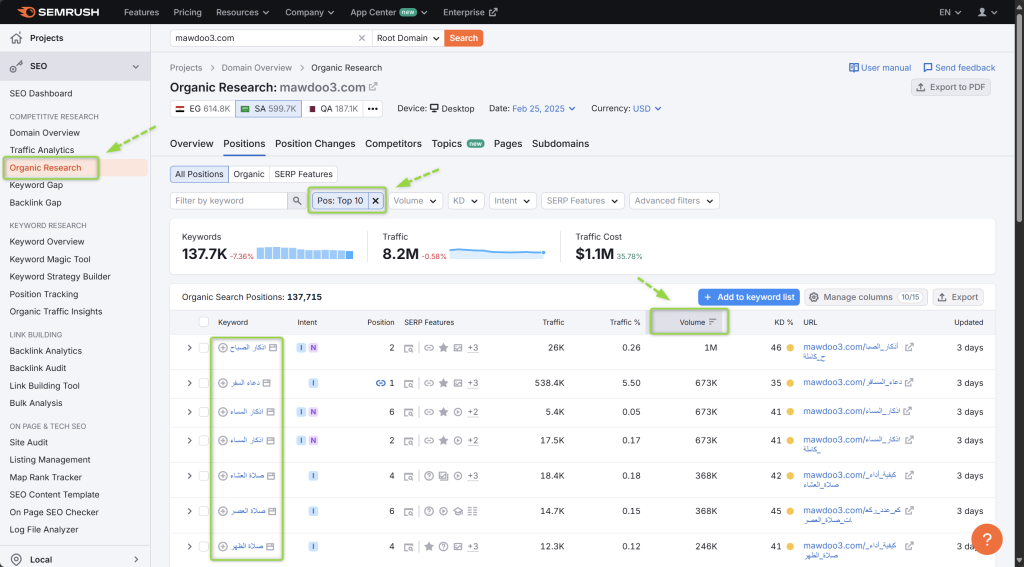Image resolution: width=1024 pixels, height=567 pixels.
Task: Check the checkbox for the 538.4K traffic row
Action: click(x=204, y=383)
